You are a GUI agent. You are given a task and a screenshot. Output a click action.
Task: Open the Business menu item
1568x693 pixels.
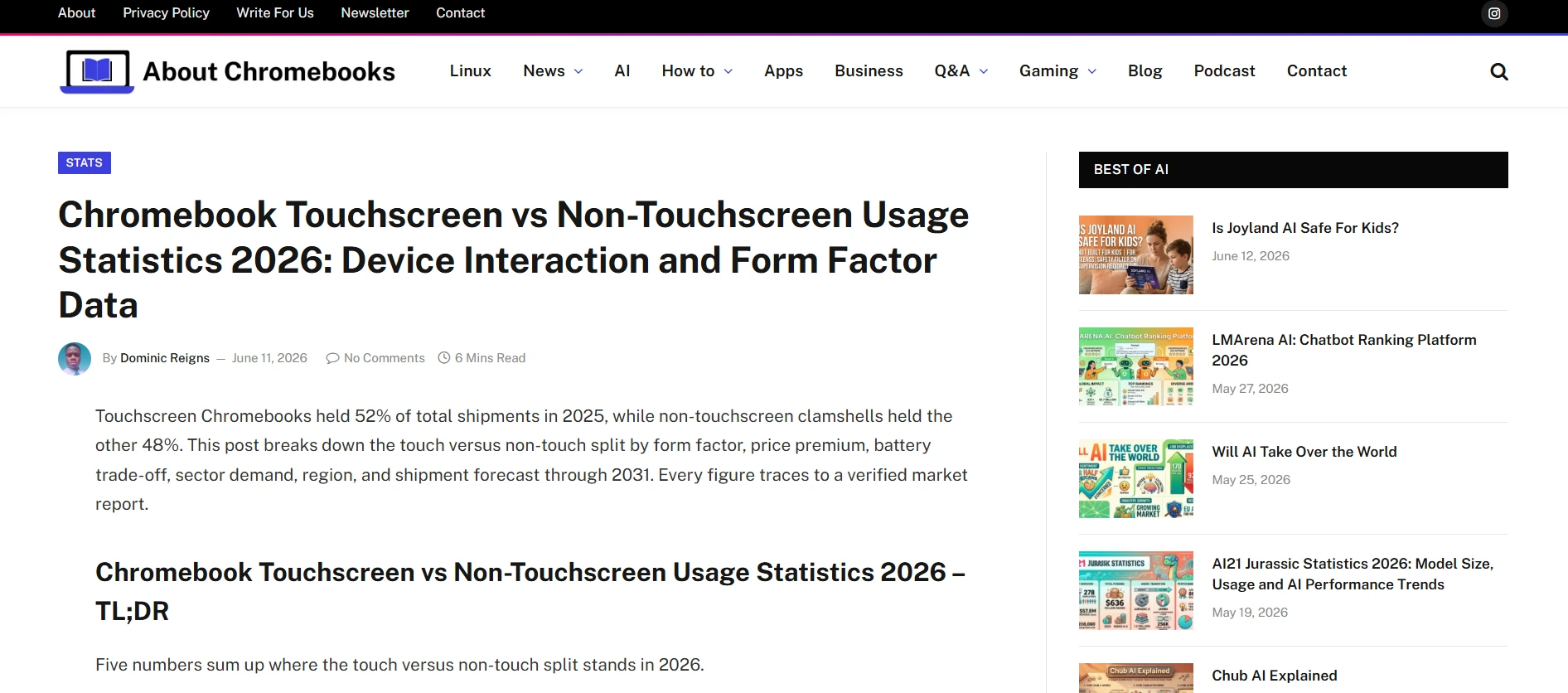click(x=869, y=71)
